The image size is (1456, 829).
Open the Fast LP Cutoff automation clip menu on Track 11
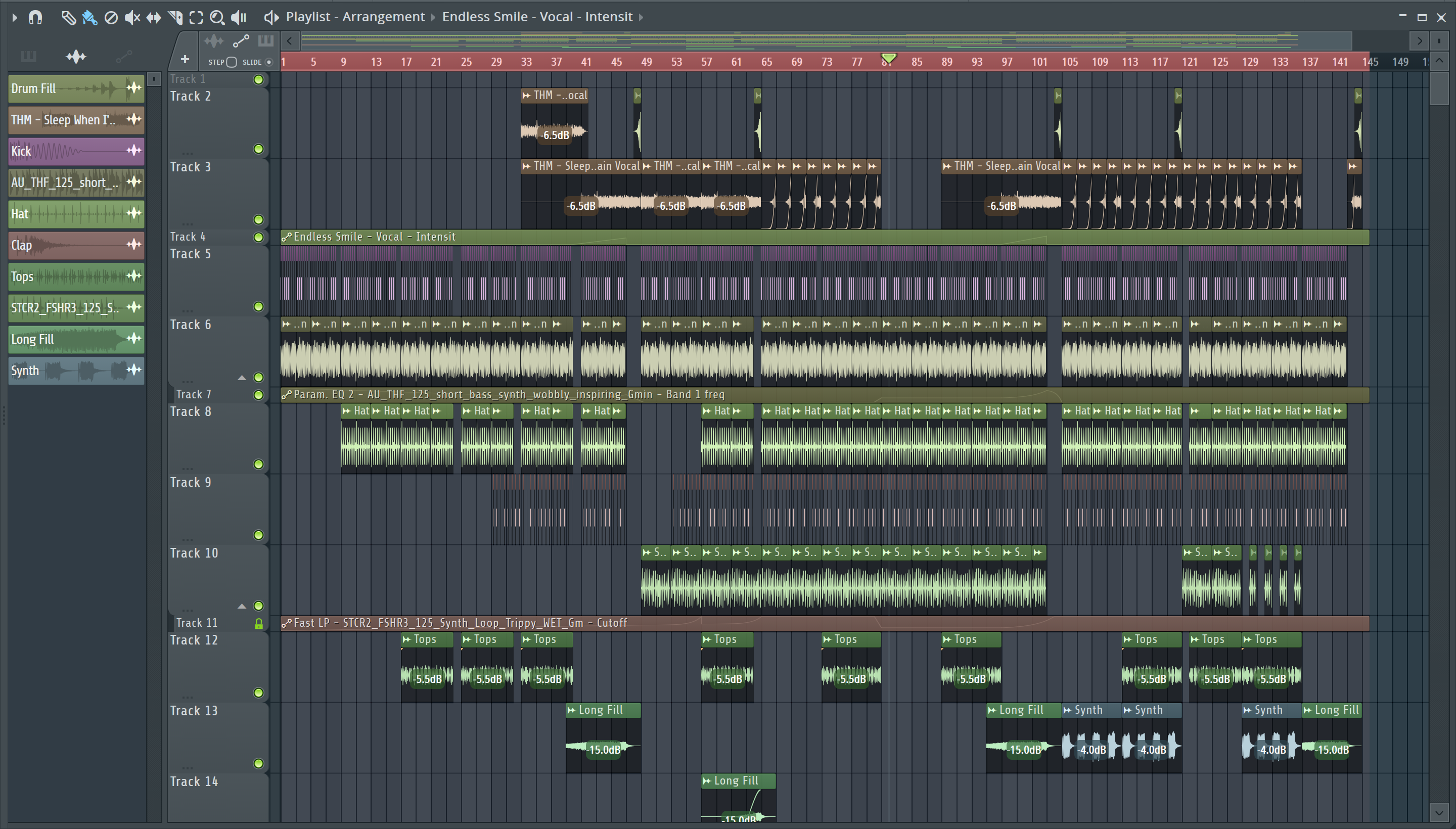click(287, 623)
